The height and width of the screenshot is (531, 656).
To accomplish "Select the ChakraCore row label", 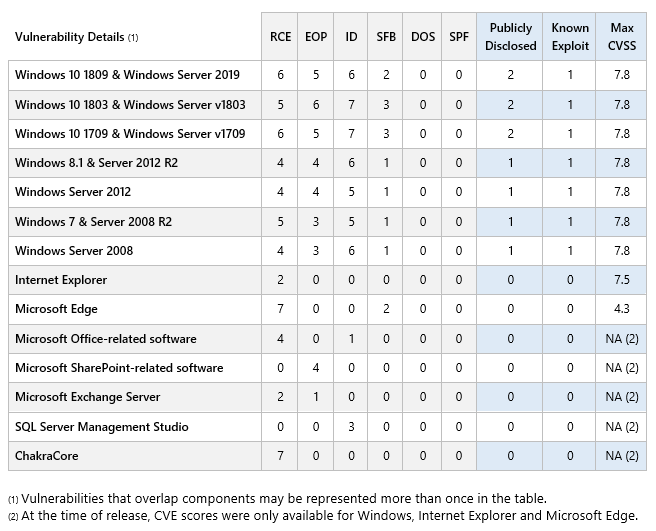I will click(x=46, y=456).
